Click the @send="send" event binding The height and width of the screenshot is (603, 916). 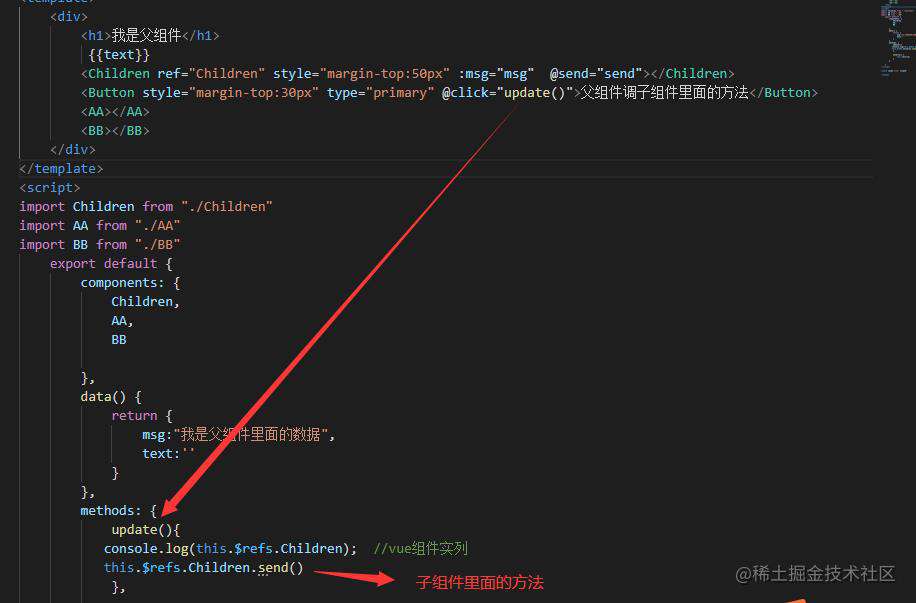[596, 74]
